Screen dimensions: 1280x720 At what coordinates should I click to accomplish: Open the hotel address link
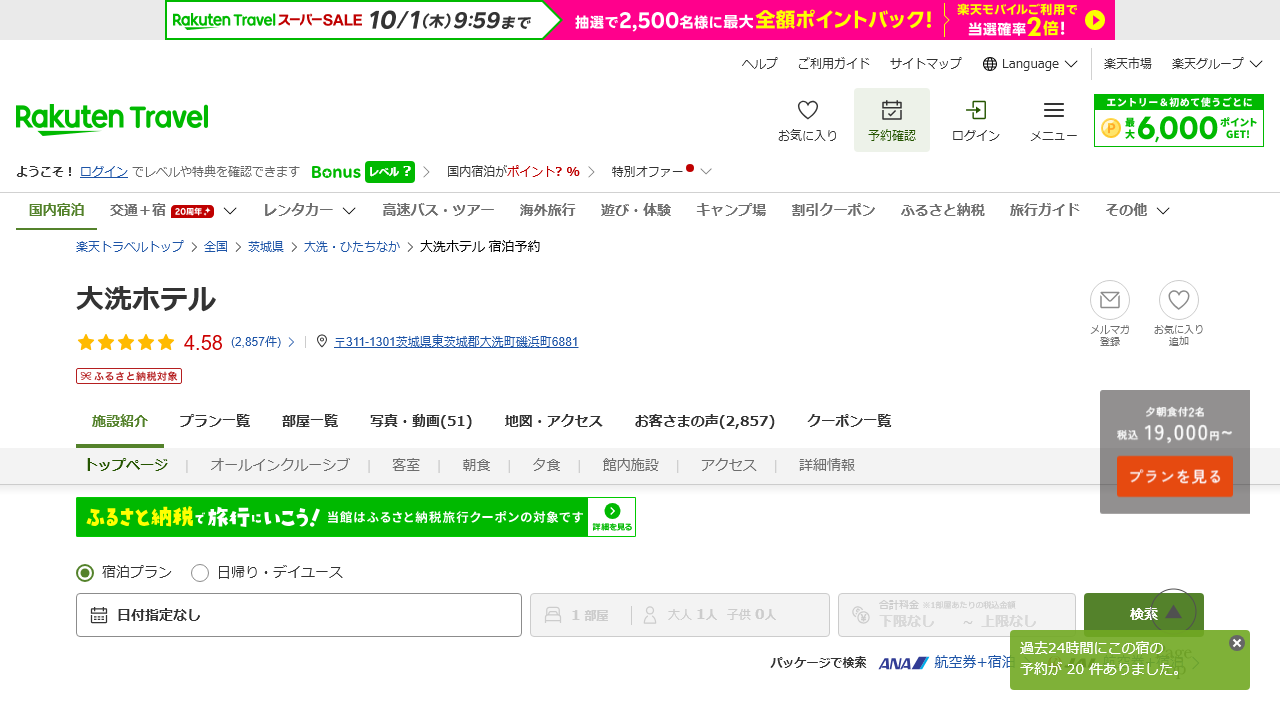tap(456, 342)
